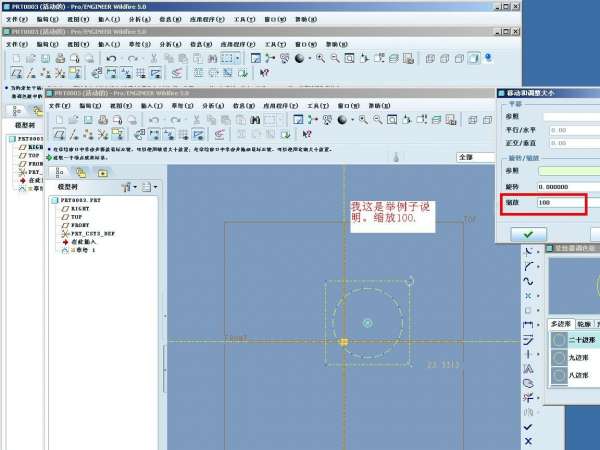The width and height of the screenshot is (600, 450).
Task: Open 草绘(S) menu in front window
Action: tap(182, 106)
